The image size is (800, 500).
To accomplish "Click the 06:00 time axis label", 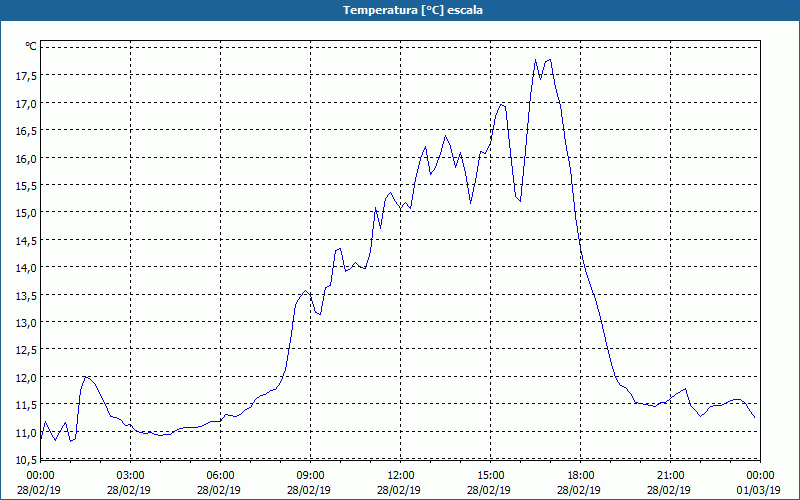I will 220,476.
